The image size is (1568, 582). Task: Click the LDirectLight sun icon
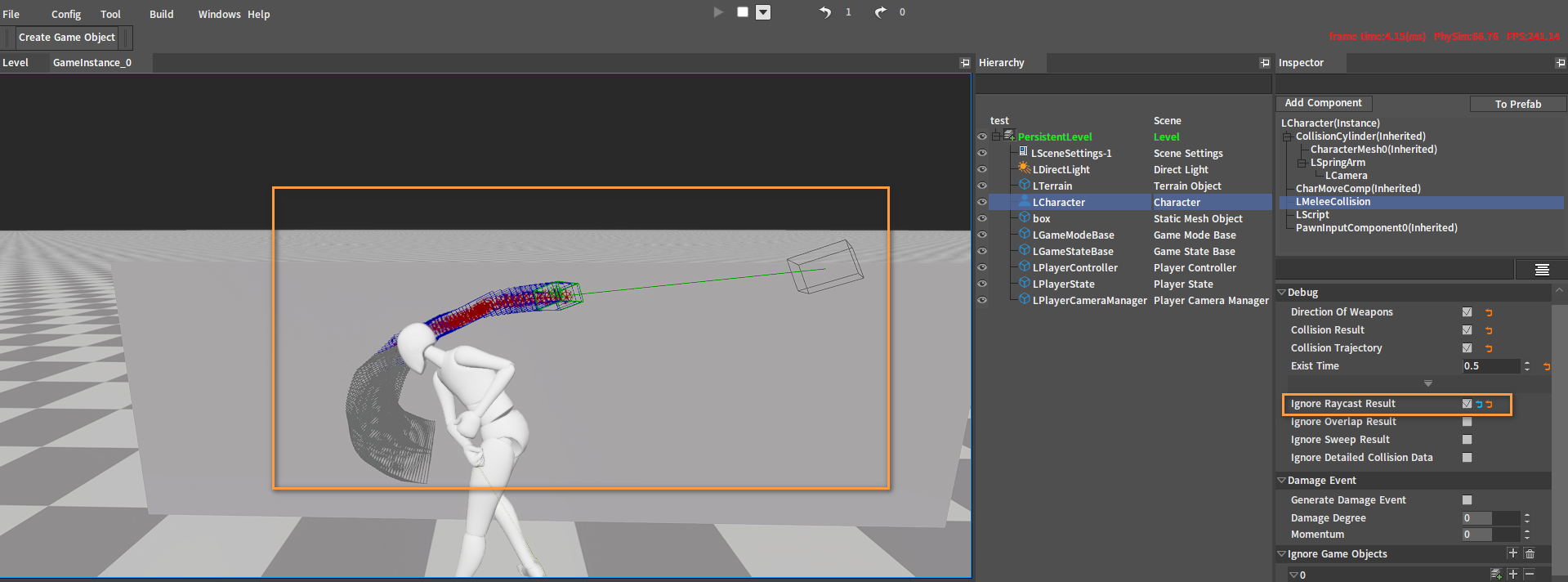[x=1024, y=168]
